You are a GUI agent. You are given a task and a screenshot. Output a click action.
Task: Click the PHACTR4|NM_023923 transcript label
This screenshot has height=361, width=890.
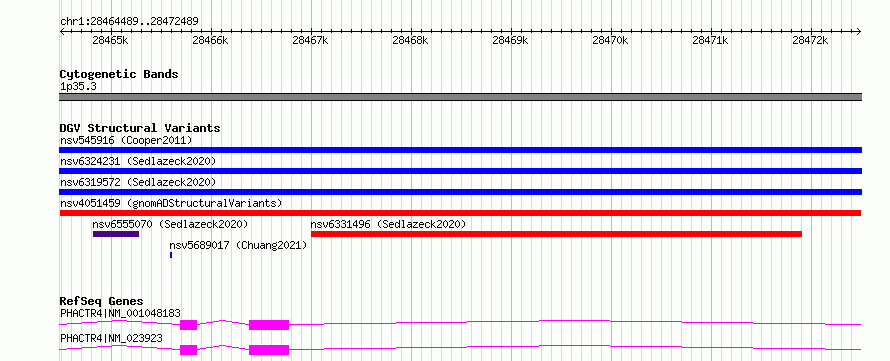pyautogui.click(x=111, y=338)
